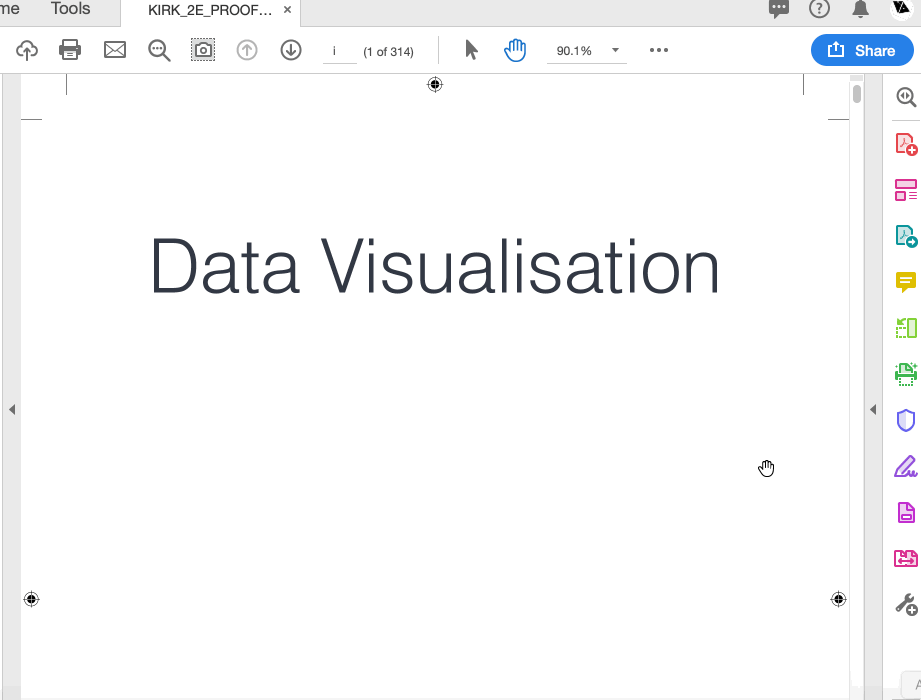Send file by email envelope icon
The height and width of the screenshot is (700, 921).
coord(115,50)
